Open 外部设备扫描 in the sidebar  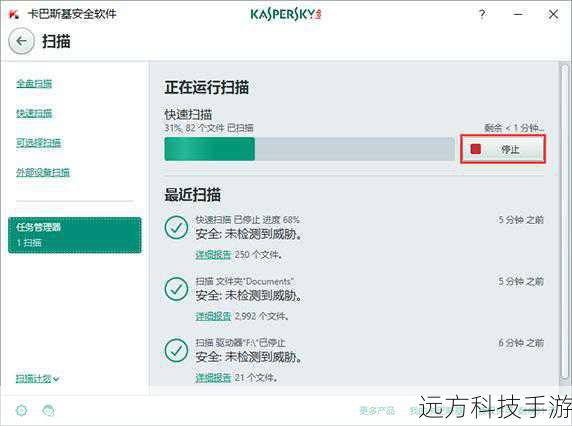[x=43, y=172]
